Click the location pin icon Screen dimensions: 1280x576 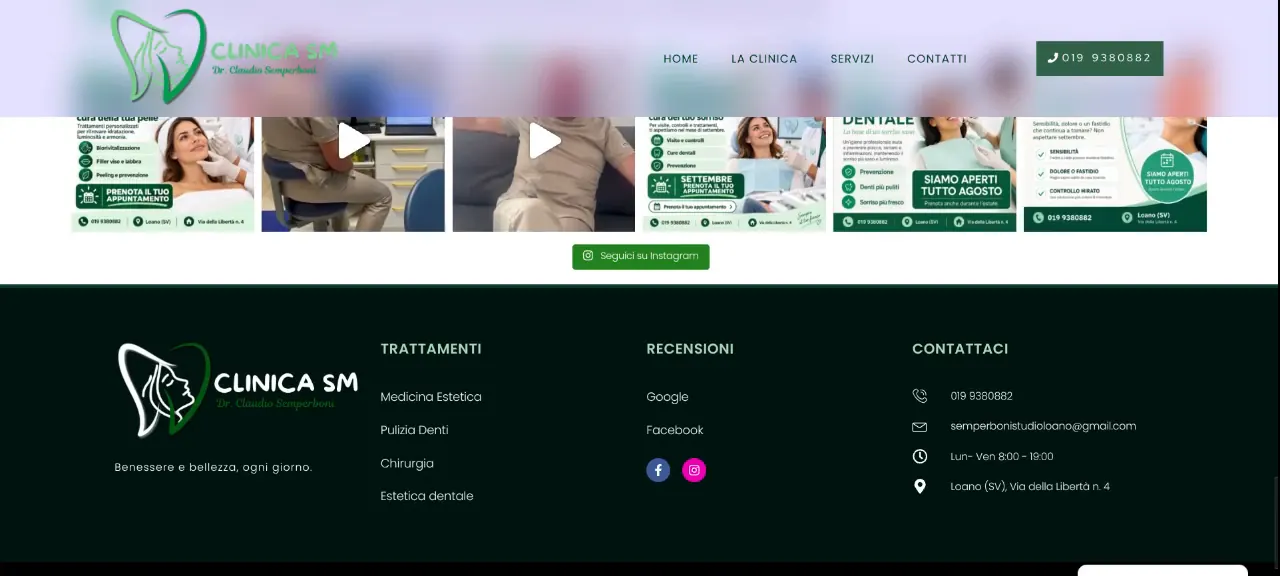[920, 486]
